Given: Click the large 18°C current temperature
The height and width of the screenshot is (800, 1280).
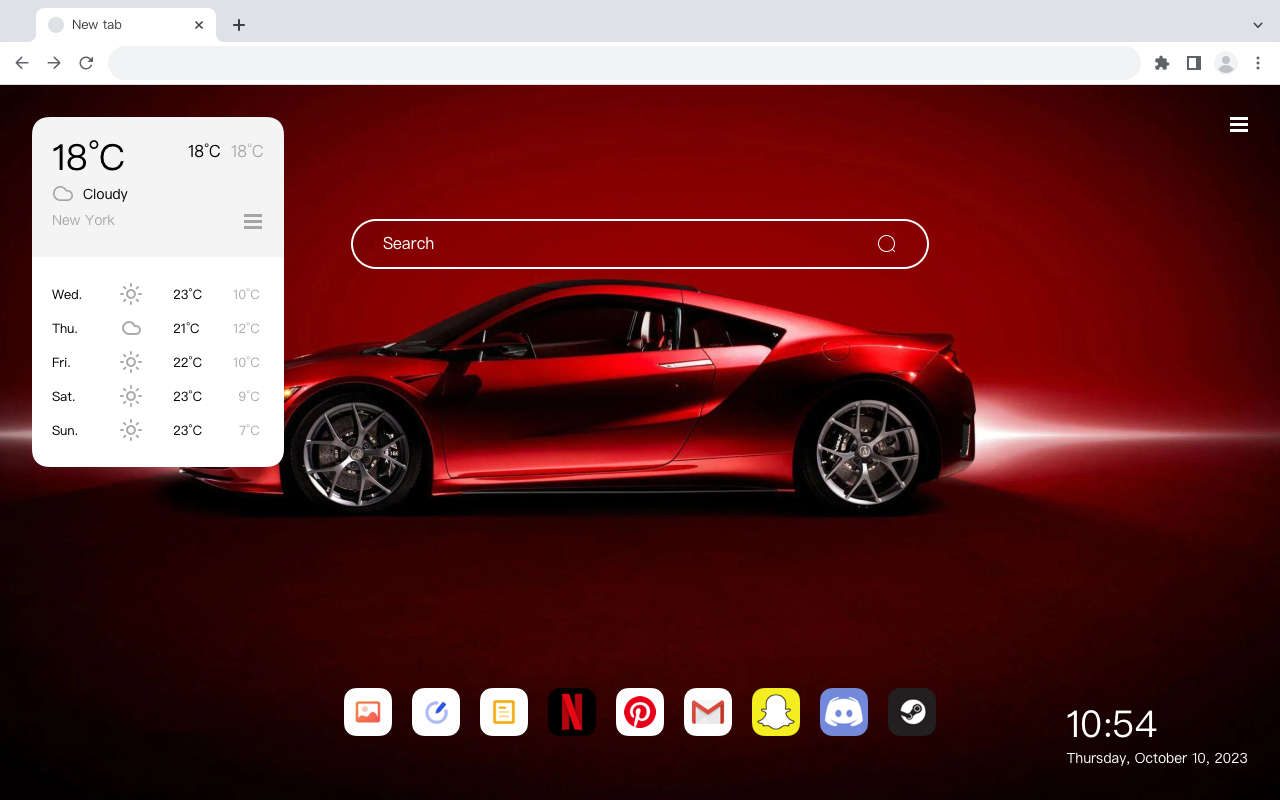Looking at the screenshot, I should point(88,157).
